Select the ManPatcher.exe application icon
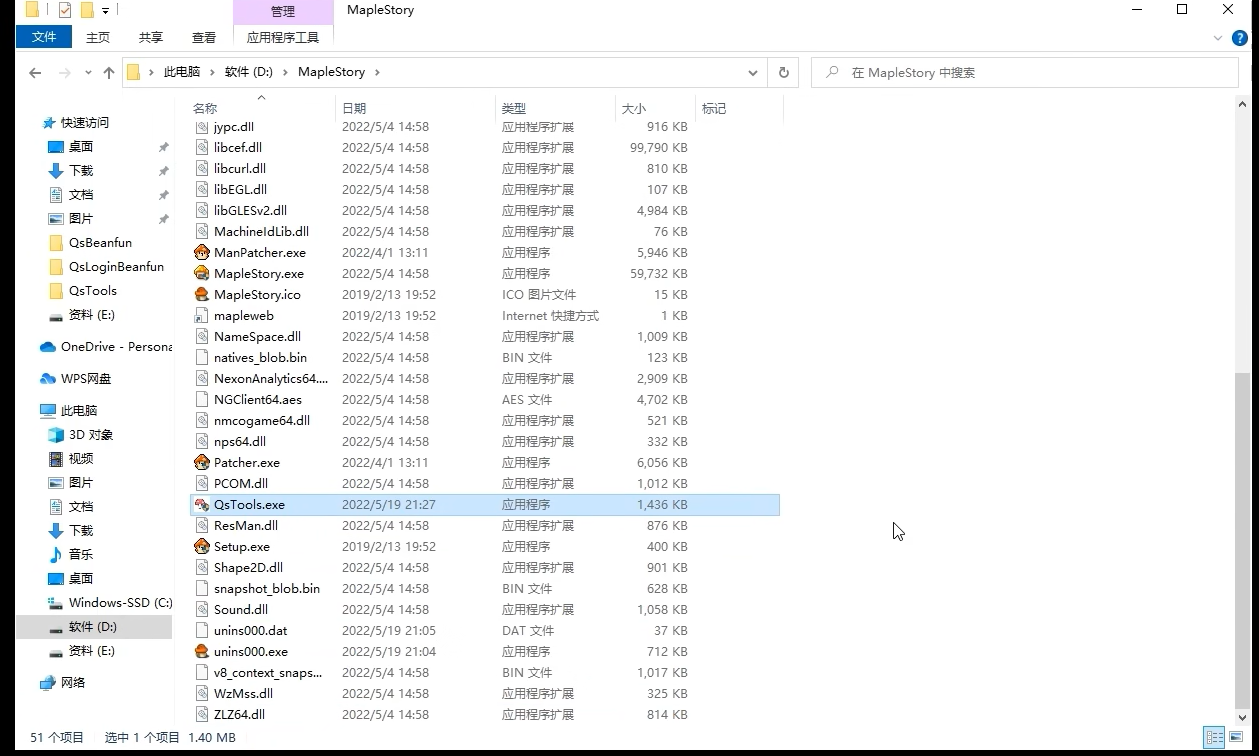 click(202, 253)
